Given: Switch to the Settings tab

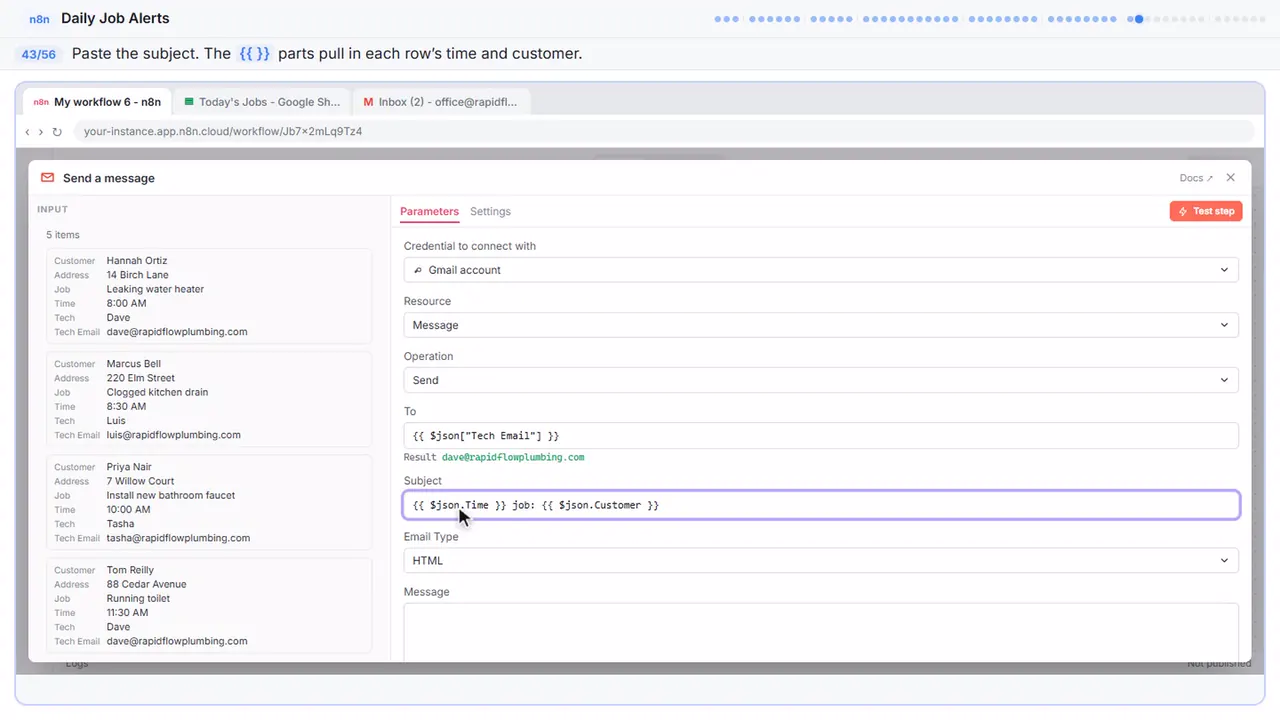Looking at the screenshot, I should tap(490, 212).
